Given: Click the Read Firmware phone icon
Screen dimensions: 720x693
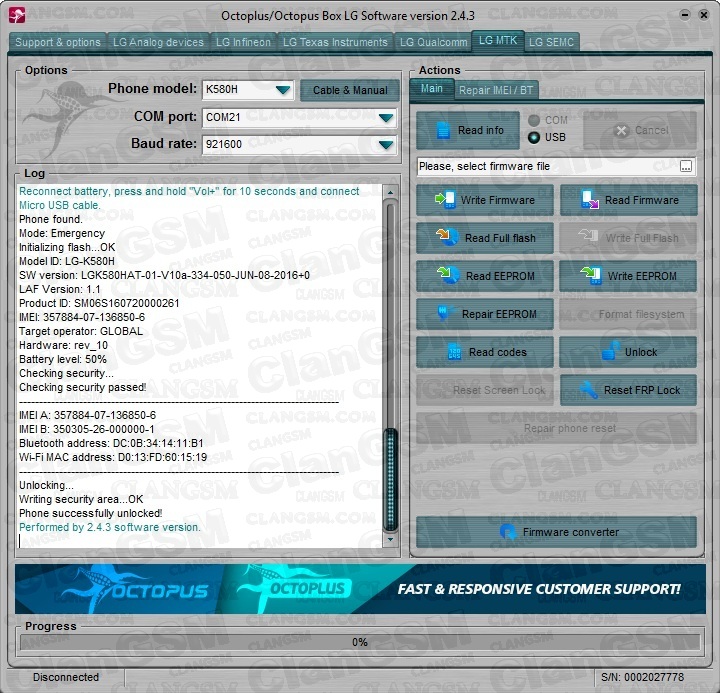Looking at the screenshot, I should tap(589, 200).
